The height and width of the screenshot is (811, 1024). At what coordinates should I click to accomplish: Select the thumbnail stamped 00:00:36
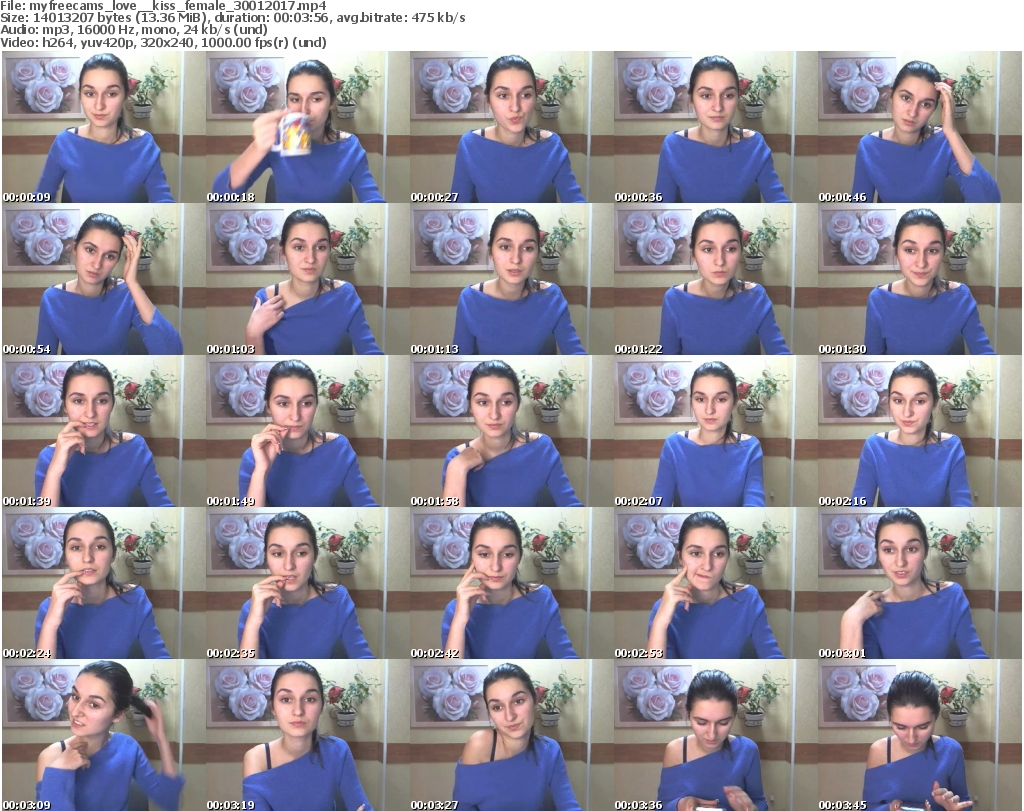pyautogui.click(x=715, y=127)
